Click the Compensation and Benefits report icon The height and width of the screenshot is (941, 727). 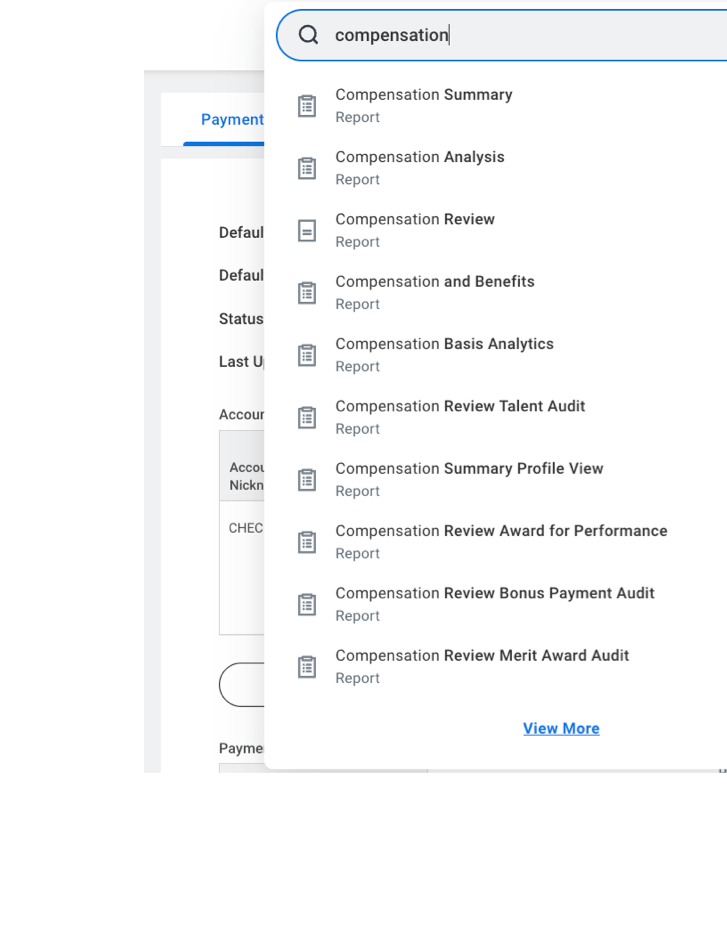[x=307, y=293]
